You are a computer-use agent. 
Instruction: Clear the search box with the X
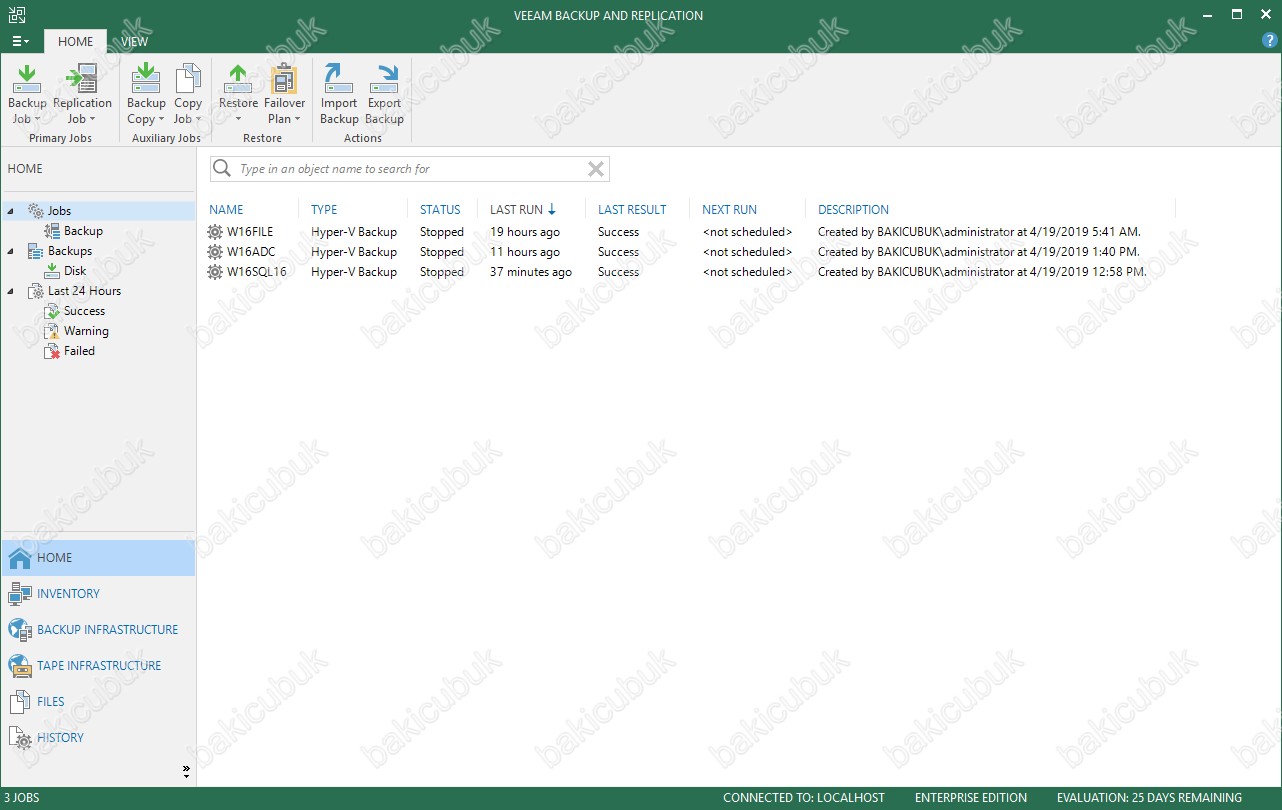pos(596,169)
